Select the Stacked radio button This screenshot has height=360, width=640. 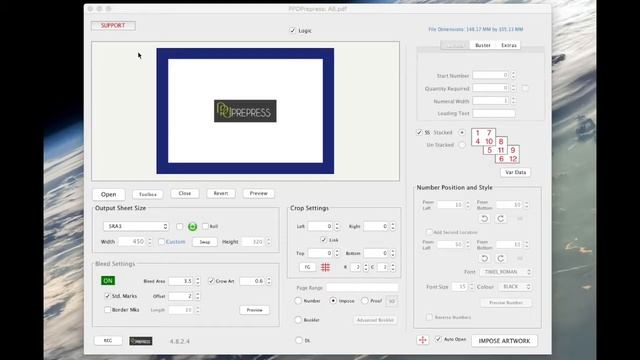tap(462, 132)
